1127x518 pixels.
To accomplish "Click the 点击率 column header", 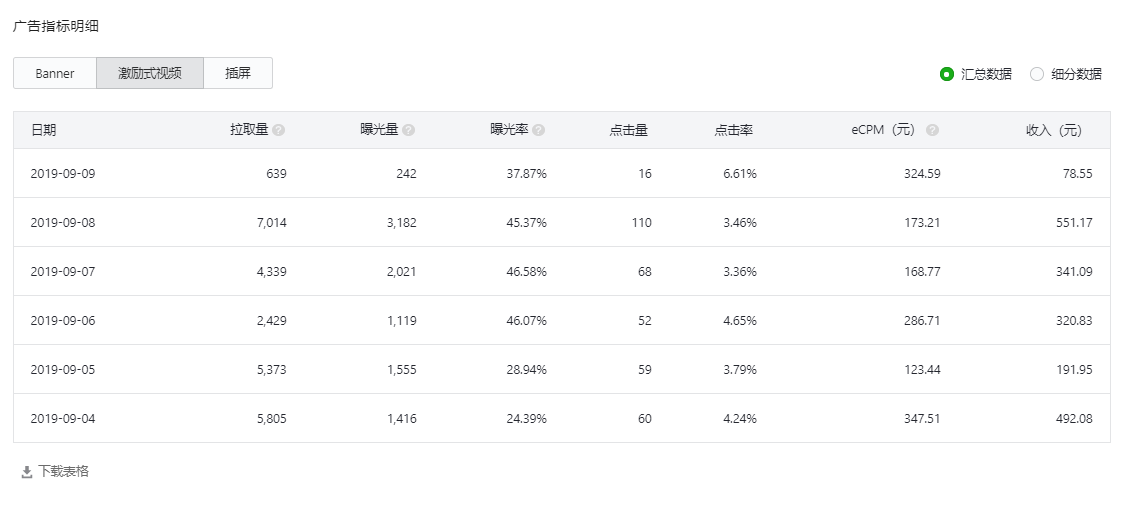I will [733, 130].
